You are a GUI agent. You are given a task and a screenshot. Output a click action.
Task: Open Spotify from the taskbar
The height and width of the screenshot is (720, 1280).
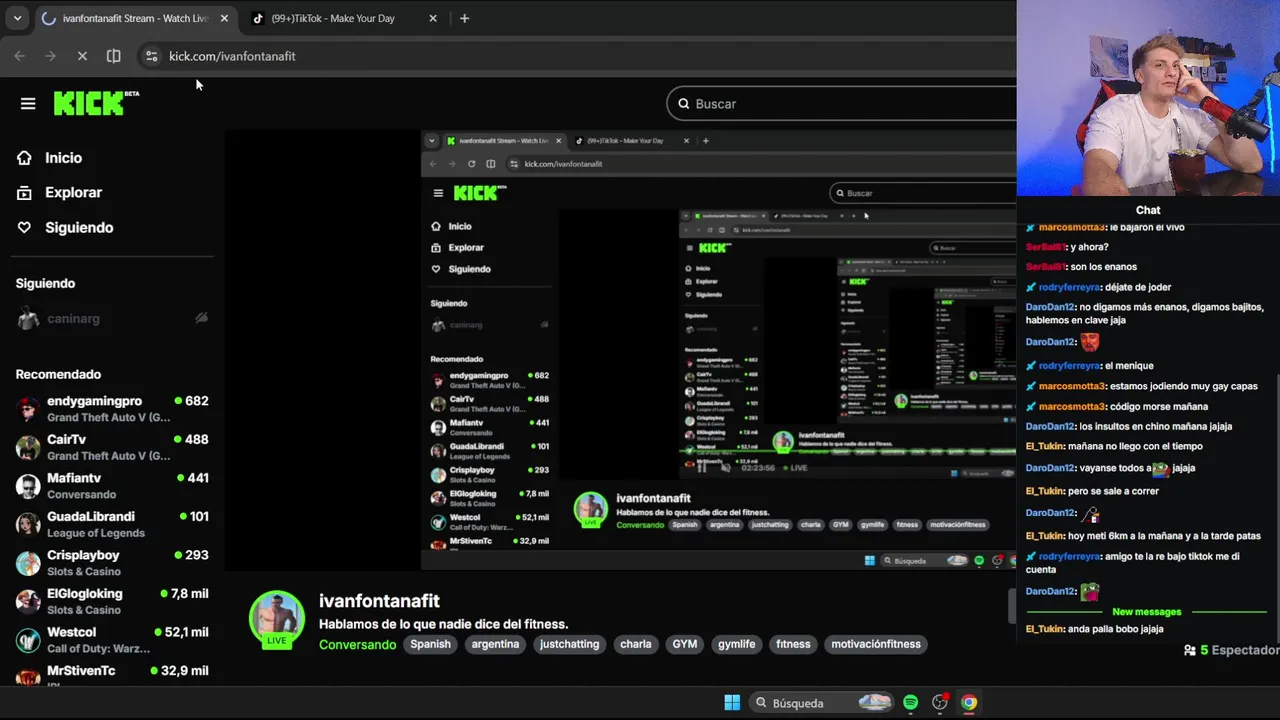pos(910,702)
